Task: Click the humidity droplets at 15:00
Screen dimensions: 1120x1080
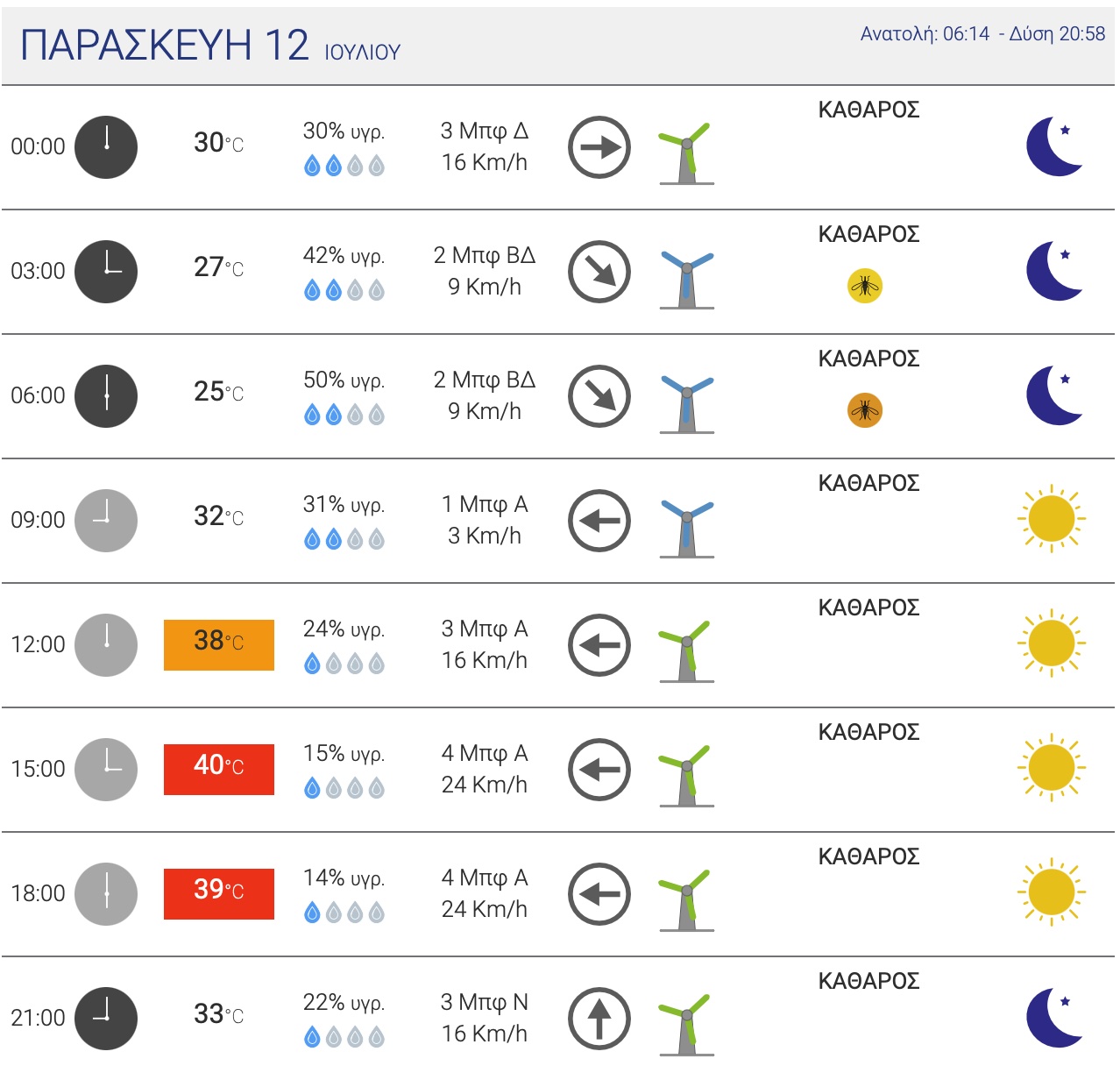Action: pyautogui.click(x=344, y=789)
